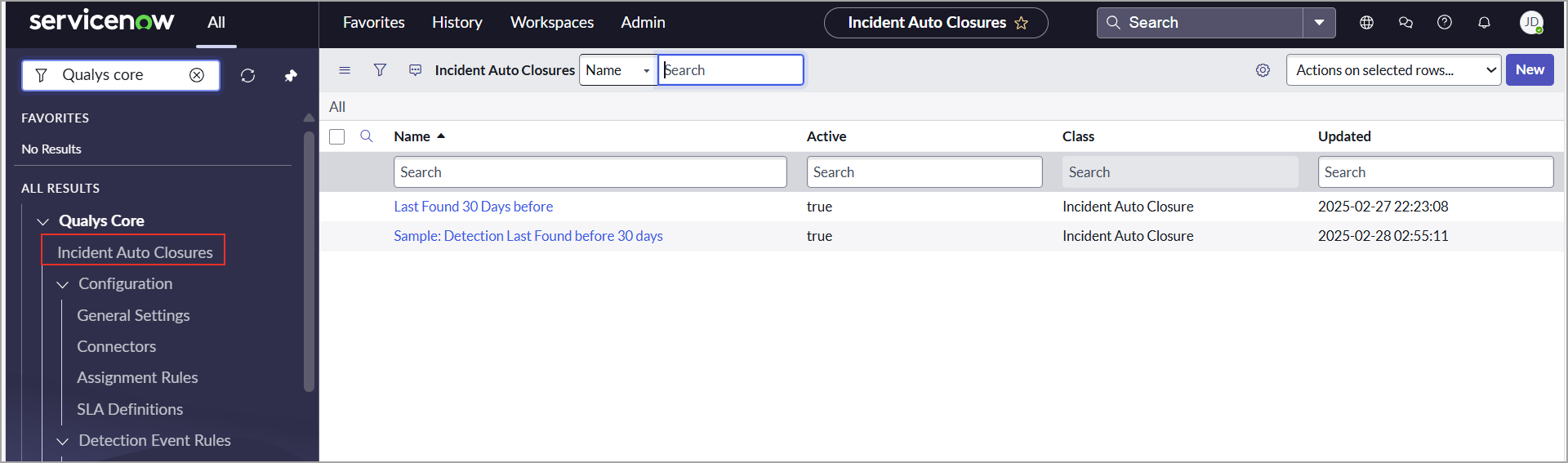Open the help question mark icon

[1444, 23]
